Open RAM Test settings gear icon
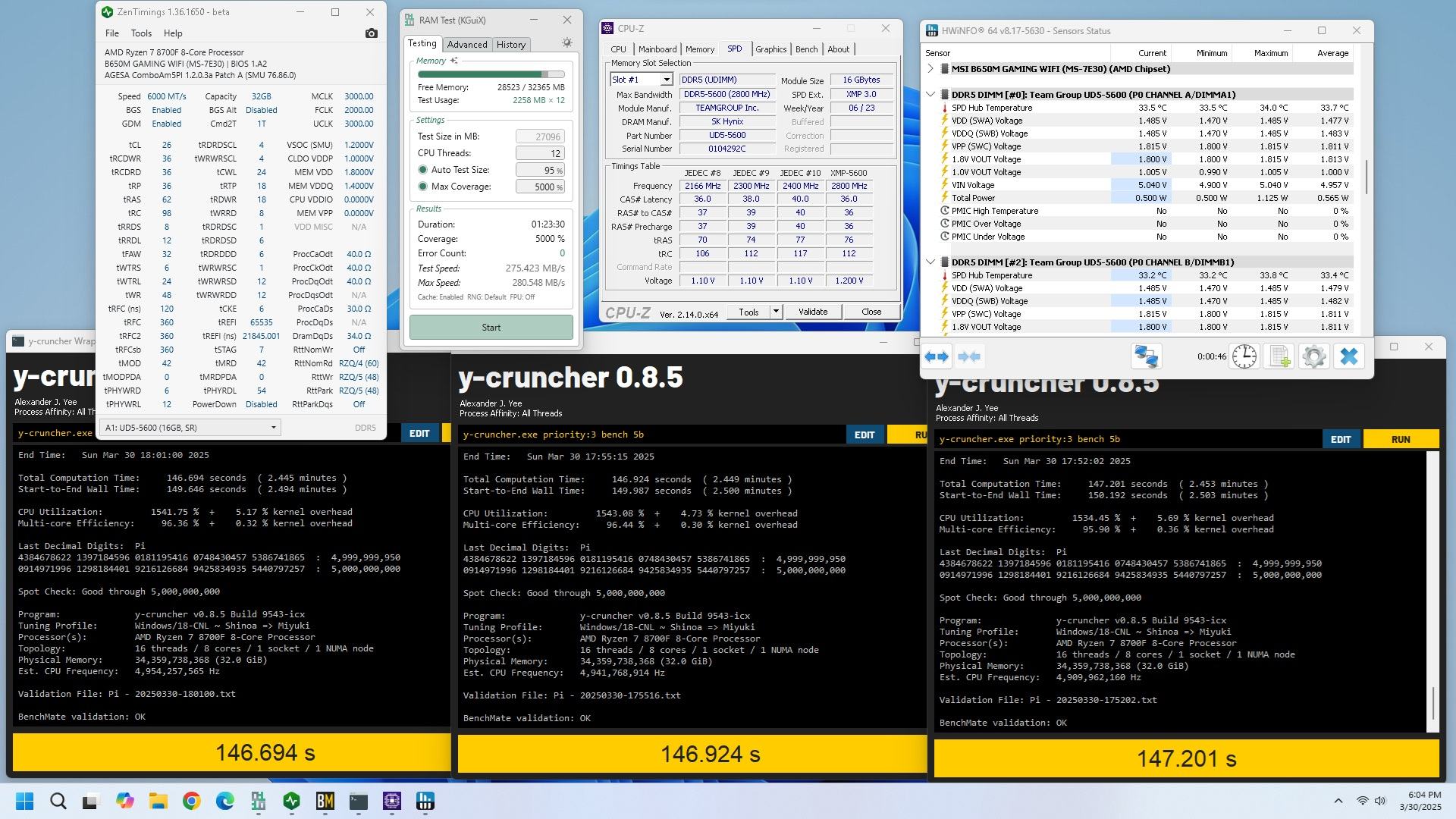This screenshot has width=1456, height=819. [x=566, y=43]
